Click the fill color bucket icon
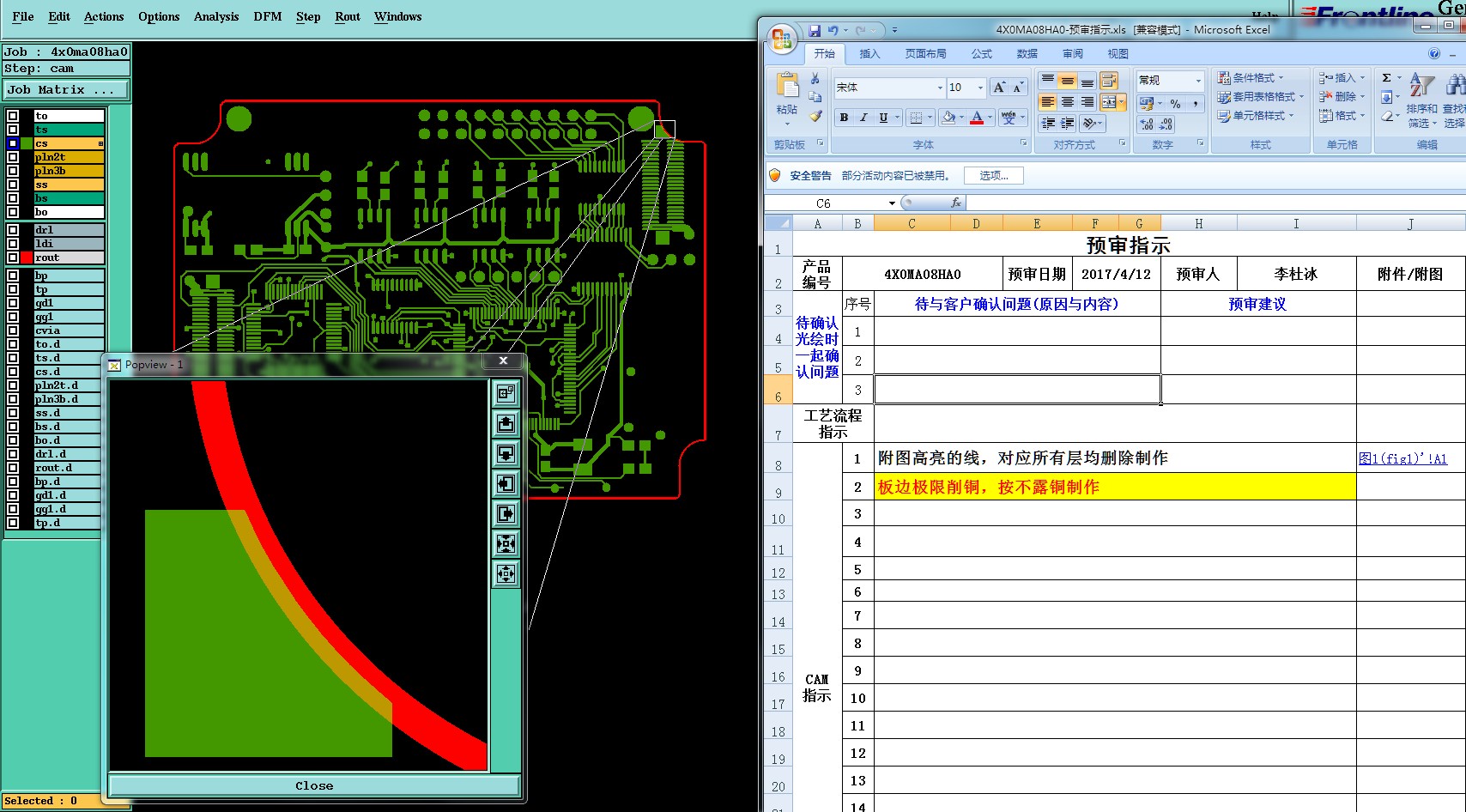The width and height of the screenshot is (1466, 812). (948, 118)
